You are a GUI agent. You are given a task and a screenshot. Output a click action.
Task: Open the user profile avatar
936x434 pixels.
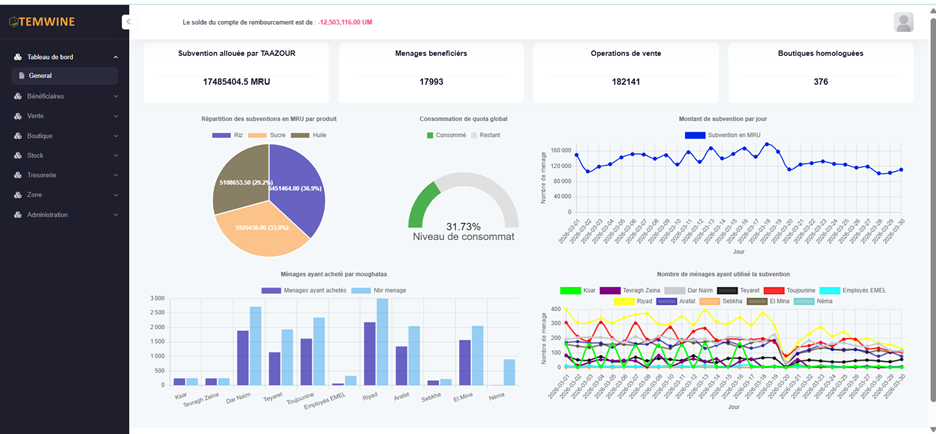pos(904,22)
